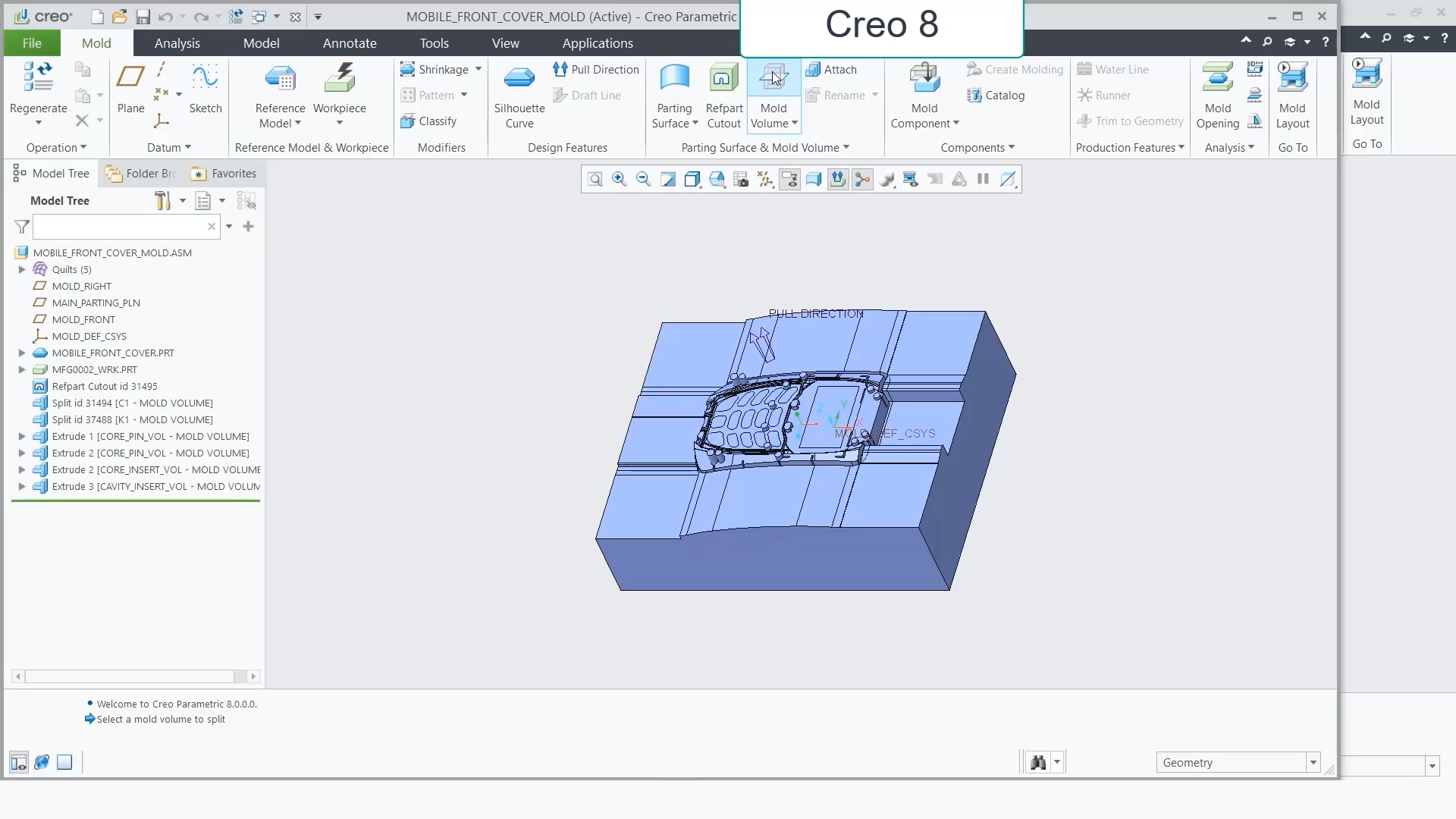The image size is (1456, 819).
Task: Click the Attach command
Action: click(x=831, y=69)
